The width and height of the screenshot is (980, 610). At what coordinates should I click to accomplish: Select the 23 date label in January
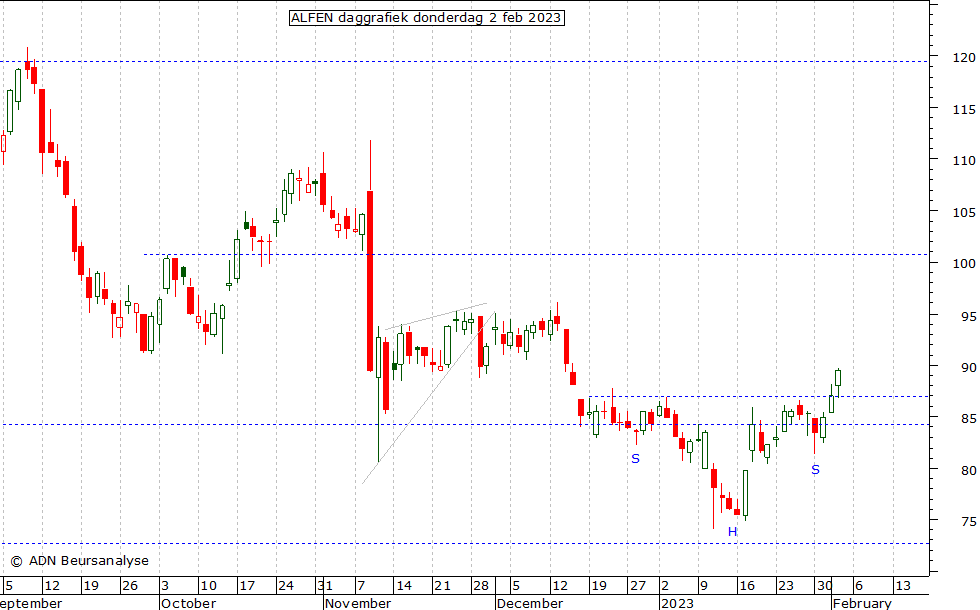(x=786, y=586)
